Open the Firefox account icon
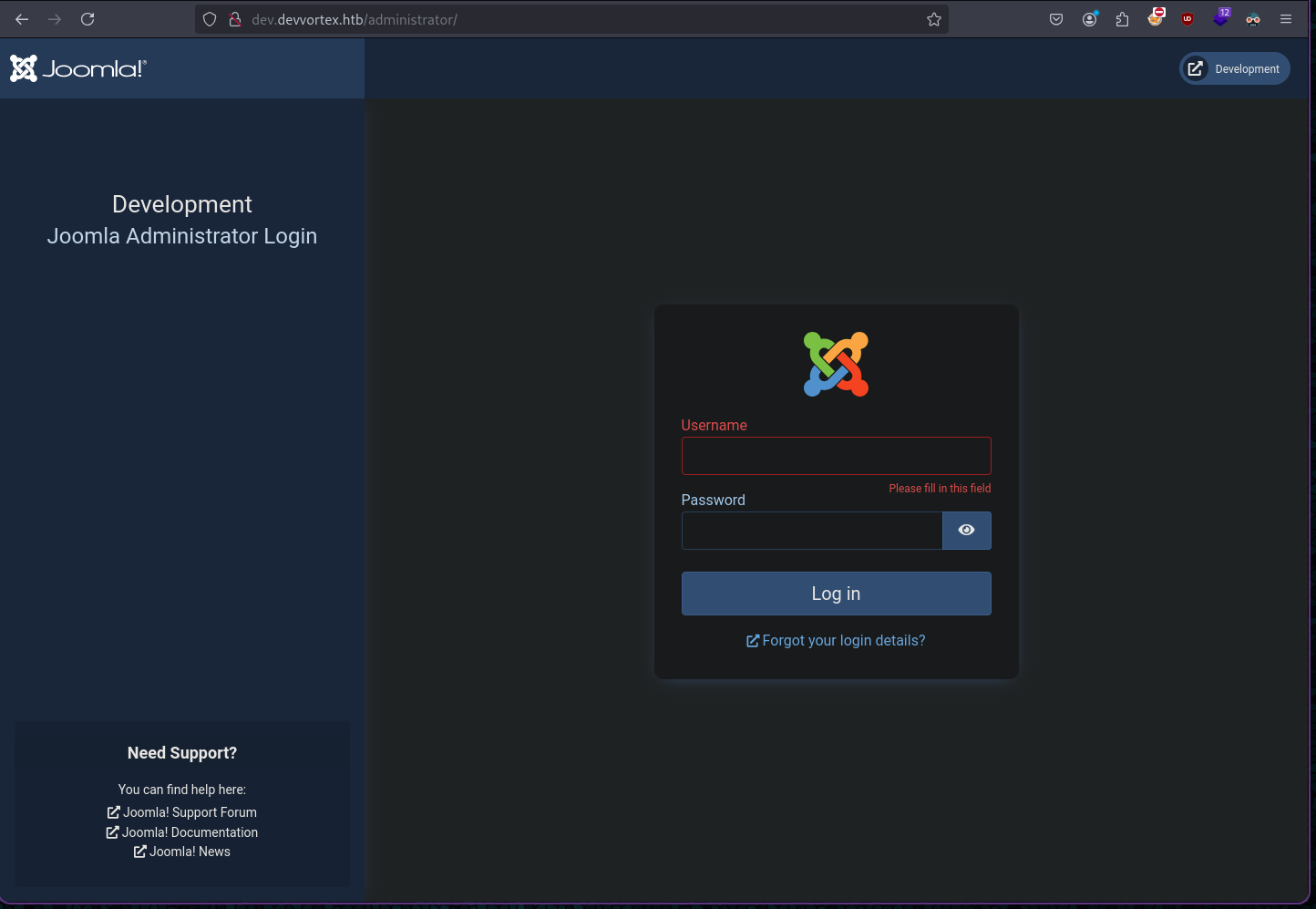 [x=1090, y=19]
